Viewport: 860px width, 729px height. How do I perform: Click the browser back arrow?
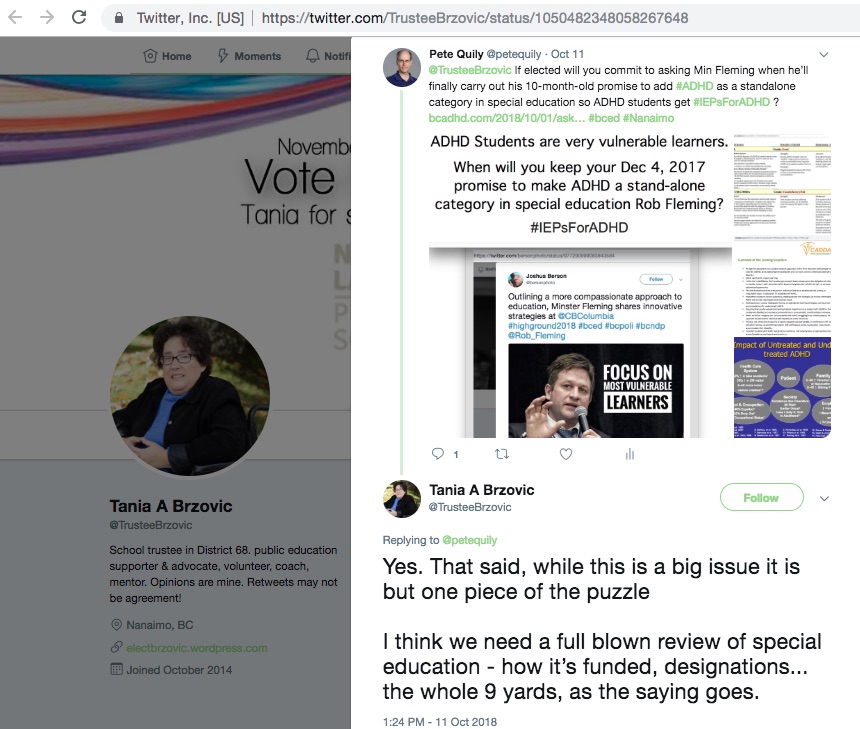click(15, 18)
